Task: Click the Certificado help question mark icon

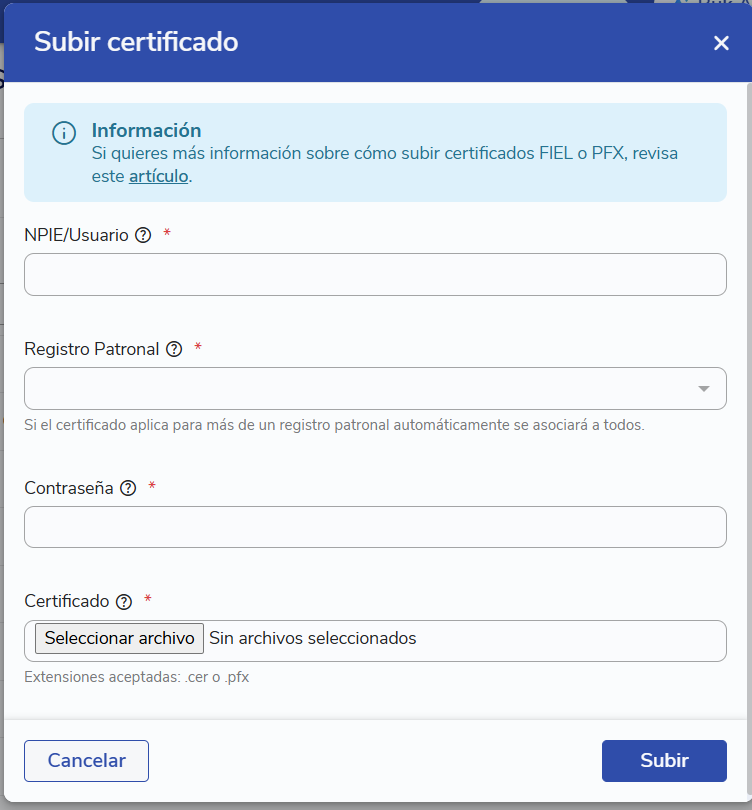Action: [x=124, y=601]
